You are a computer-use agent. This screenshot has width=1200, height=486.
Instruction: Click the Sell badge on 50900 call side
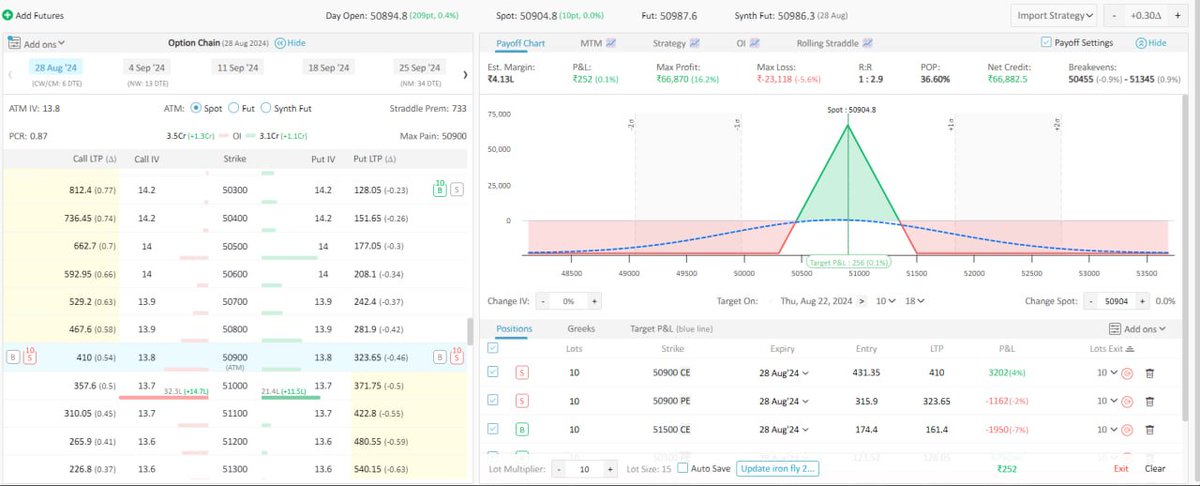point(30,355)
